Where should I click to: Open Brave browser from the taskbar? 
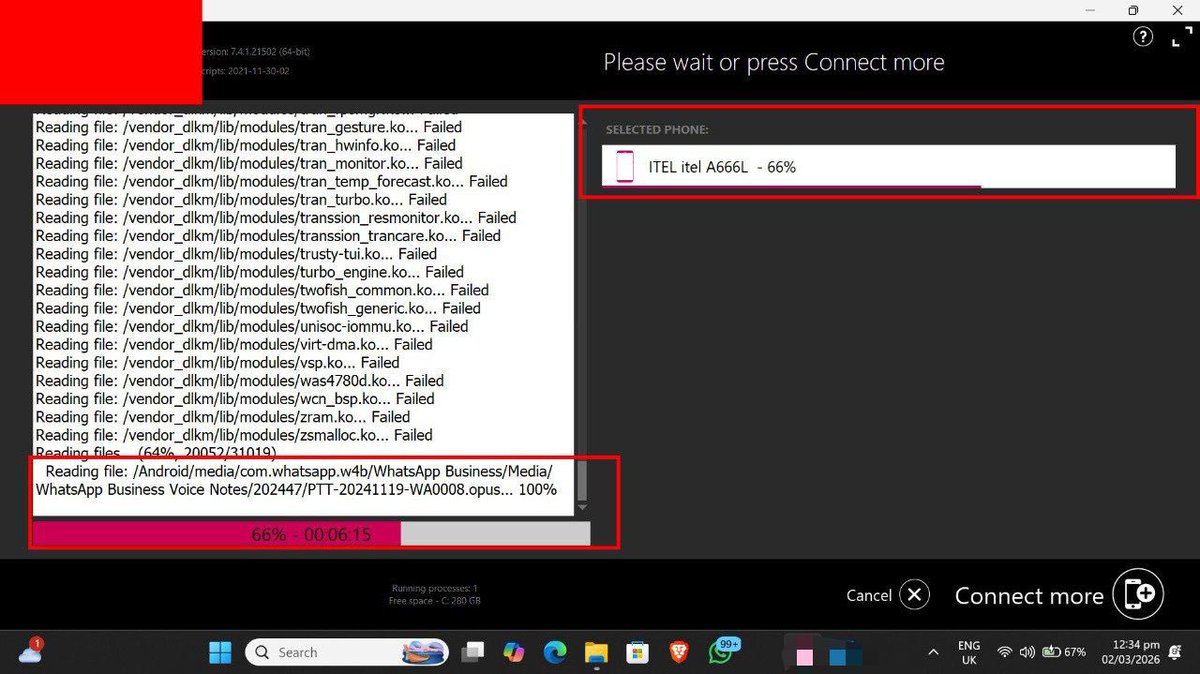pos(679,652)
